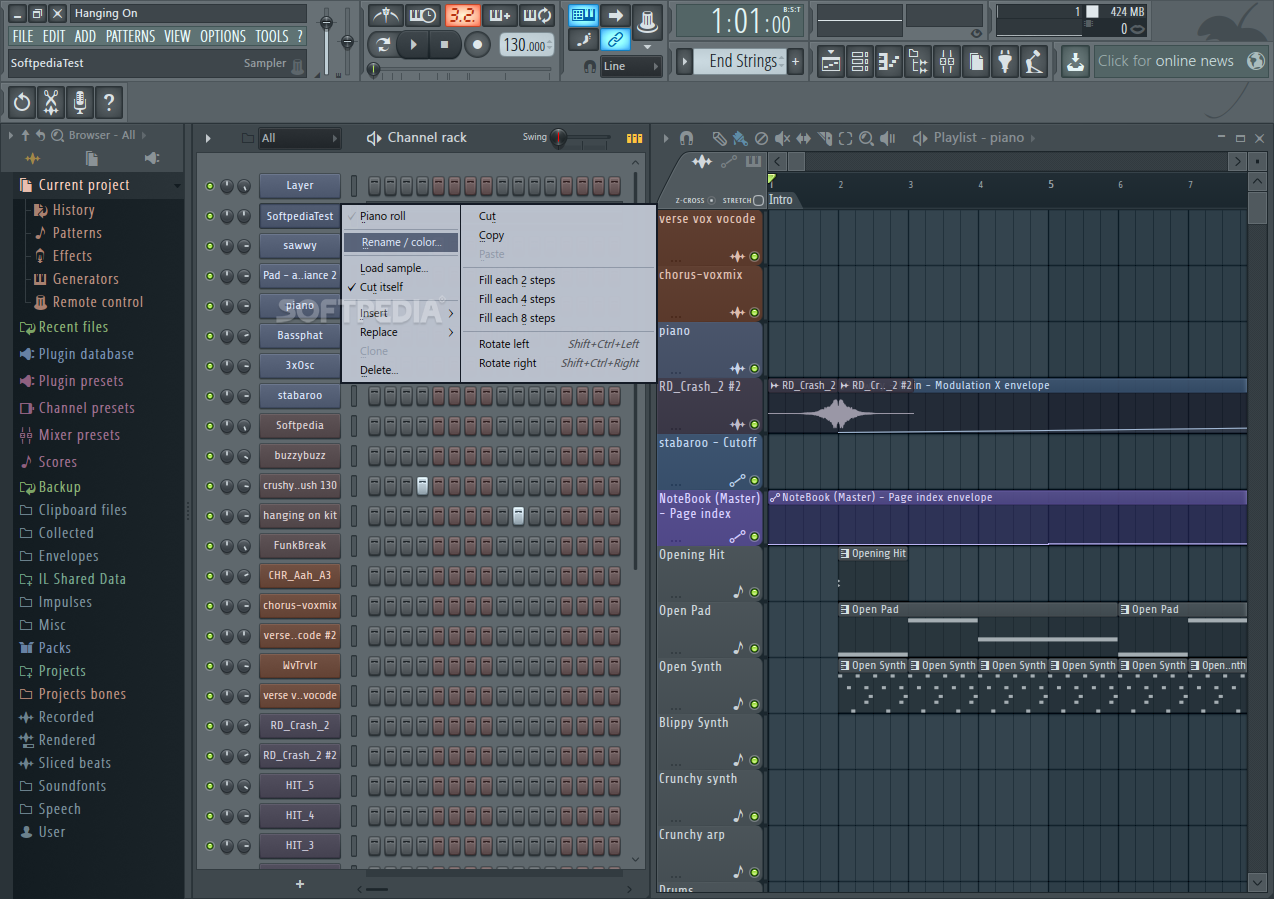The width and height of the screenshot is (1274, 899).
Task: Open one-click audio recording microphone
Action: click(x=79, y=102)
